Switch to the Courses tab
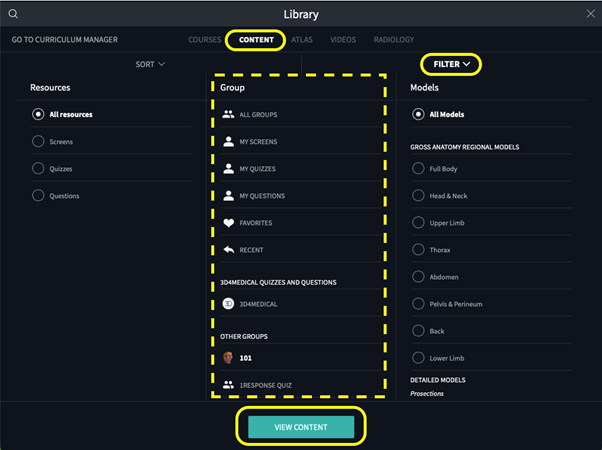Viewport: 602px width, 450px height. pyautogui.click(x=204, y=40)
